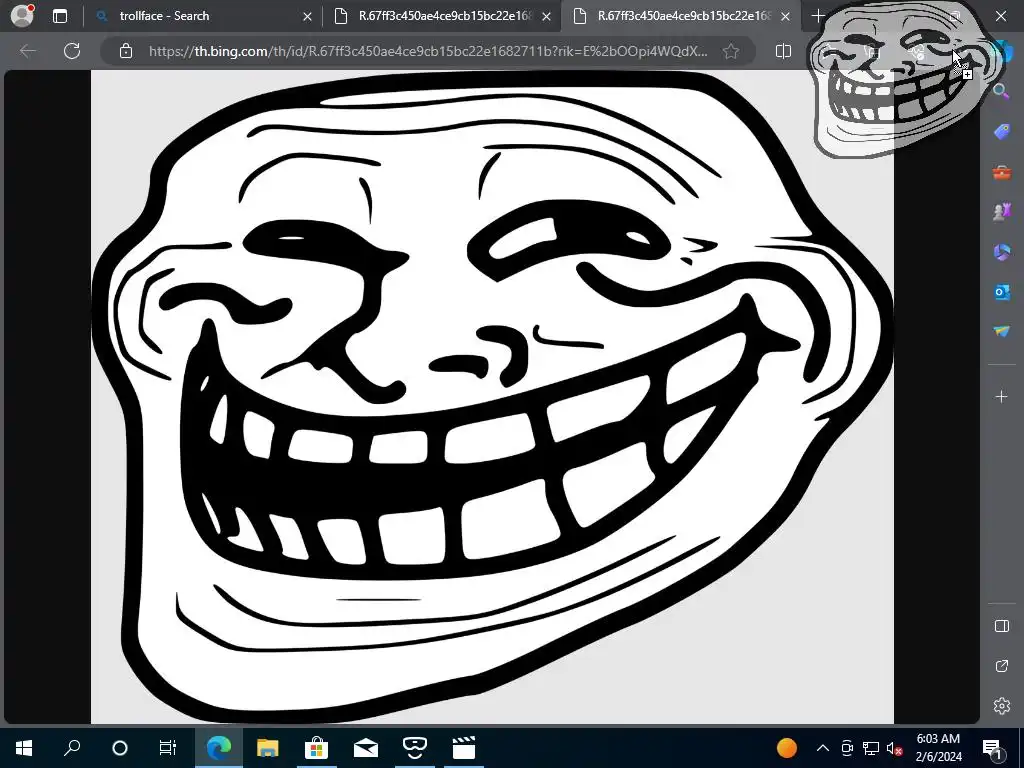
Task: Close the active third tab
Action: [x=786, y=16]
